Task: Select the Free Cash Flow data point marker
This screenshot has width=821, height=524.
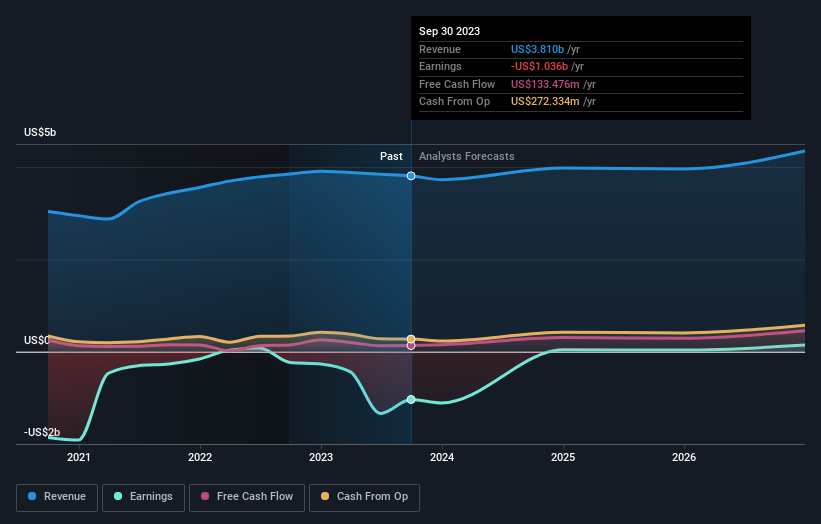Action: pos(411,346)
